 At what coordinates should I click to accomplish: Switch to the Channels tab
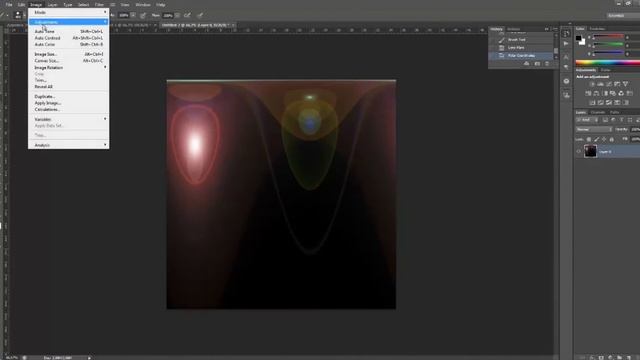pos(598,112)
